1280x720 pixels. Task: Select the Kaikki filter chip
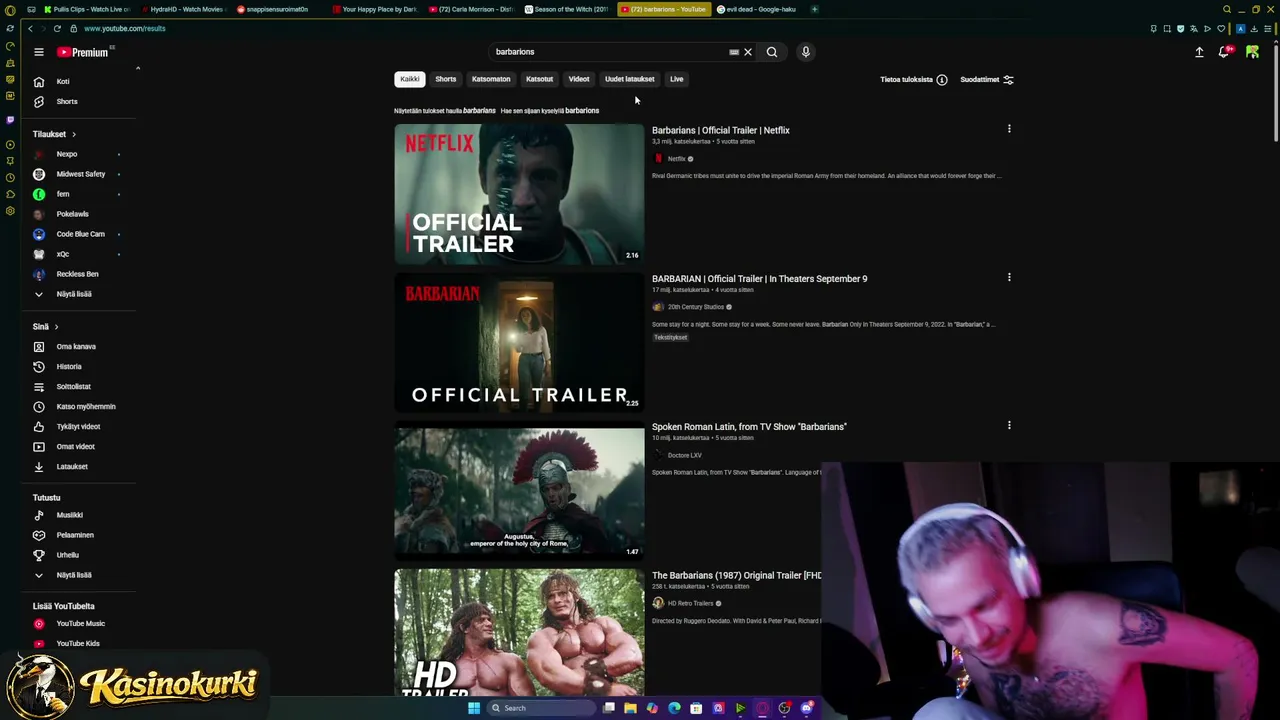pos(410,79)
